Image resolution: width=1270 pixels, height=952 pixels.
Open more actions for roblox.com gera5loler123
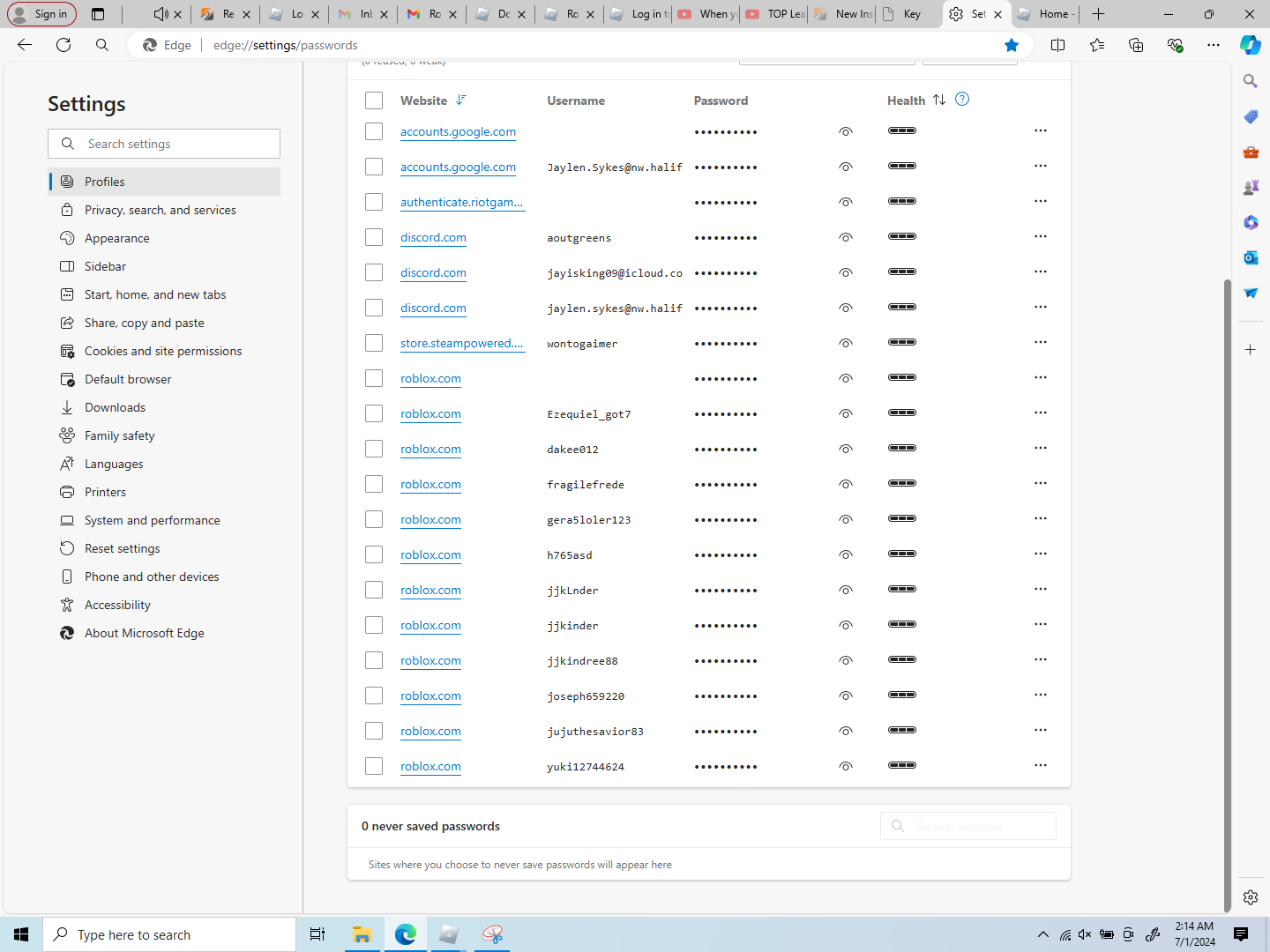[x=1041, y=518]
